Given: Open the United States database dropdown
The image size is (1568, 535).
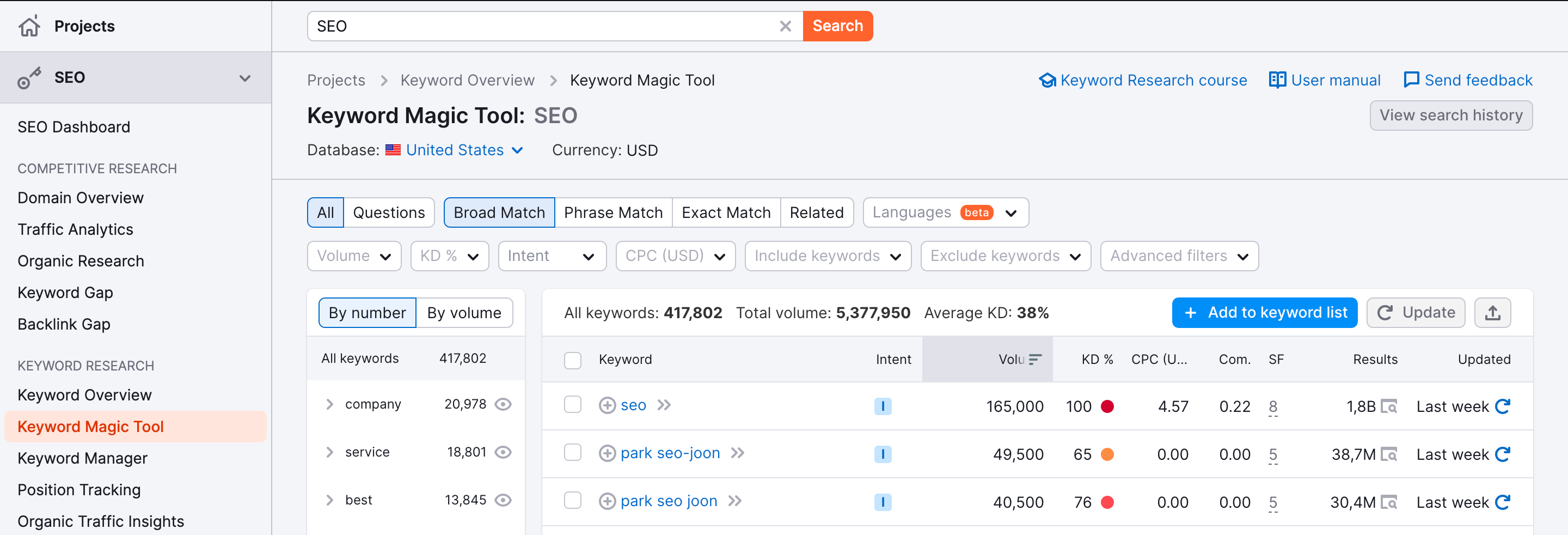Looking at the screenshot, I should coord(464,150).
